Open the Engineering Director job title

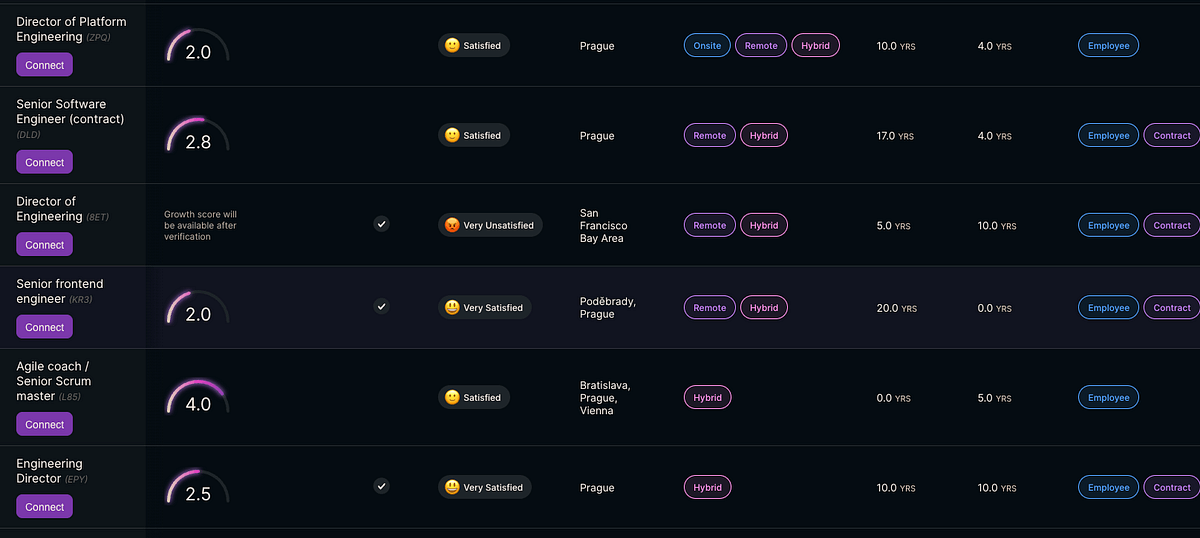49,471
